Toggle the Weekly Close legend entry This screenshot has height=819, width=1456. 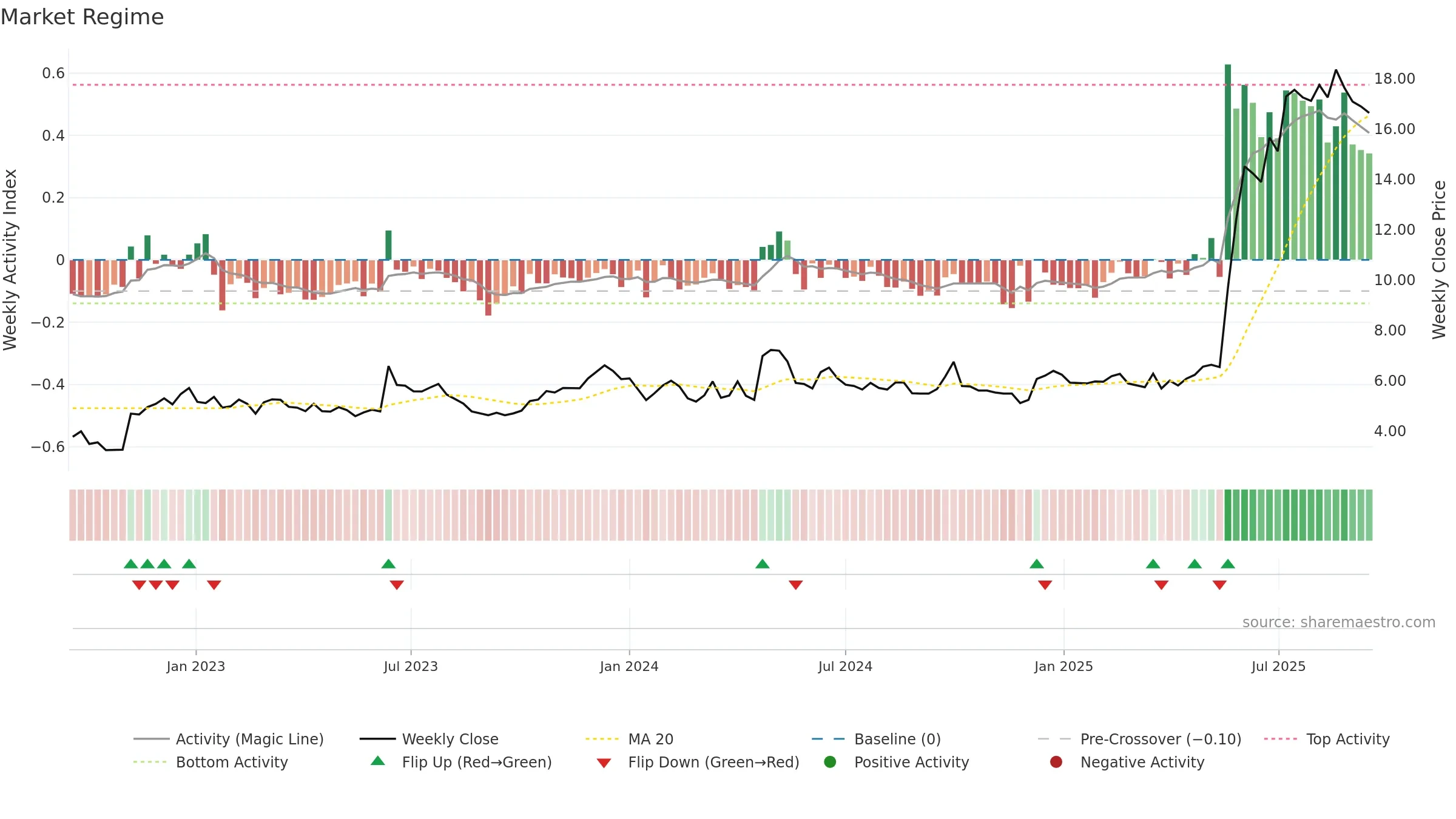429,739
